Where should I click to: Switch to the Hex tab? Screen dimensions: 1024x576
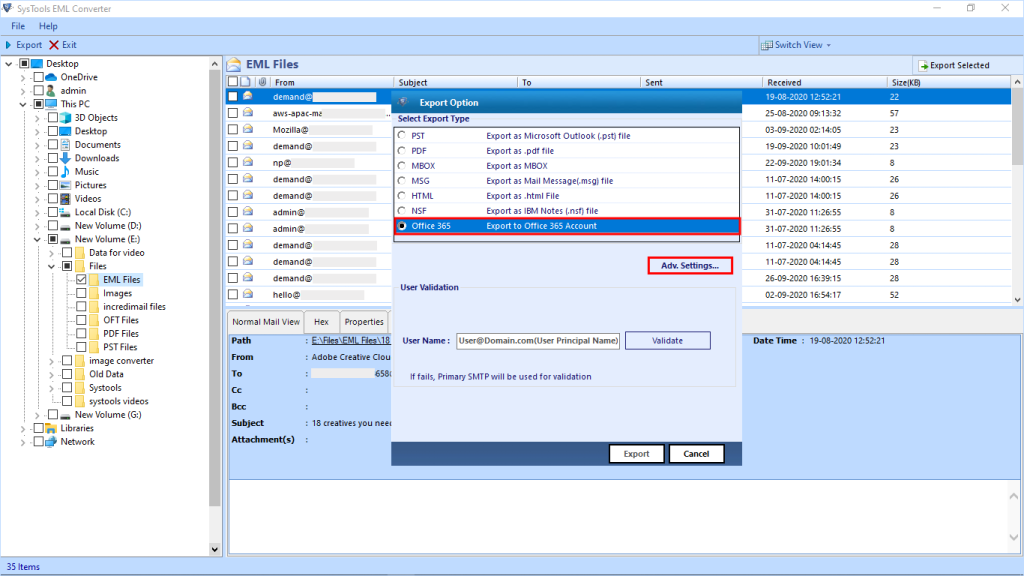pos(321,322)
